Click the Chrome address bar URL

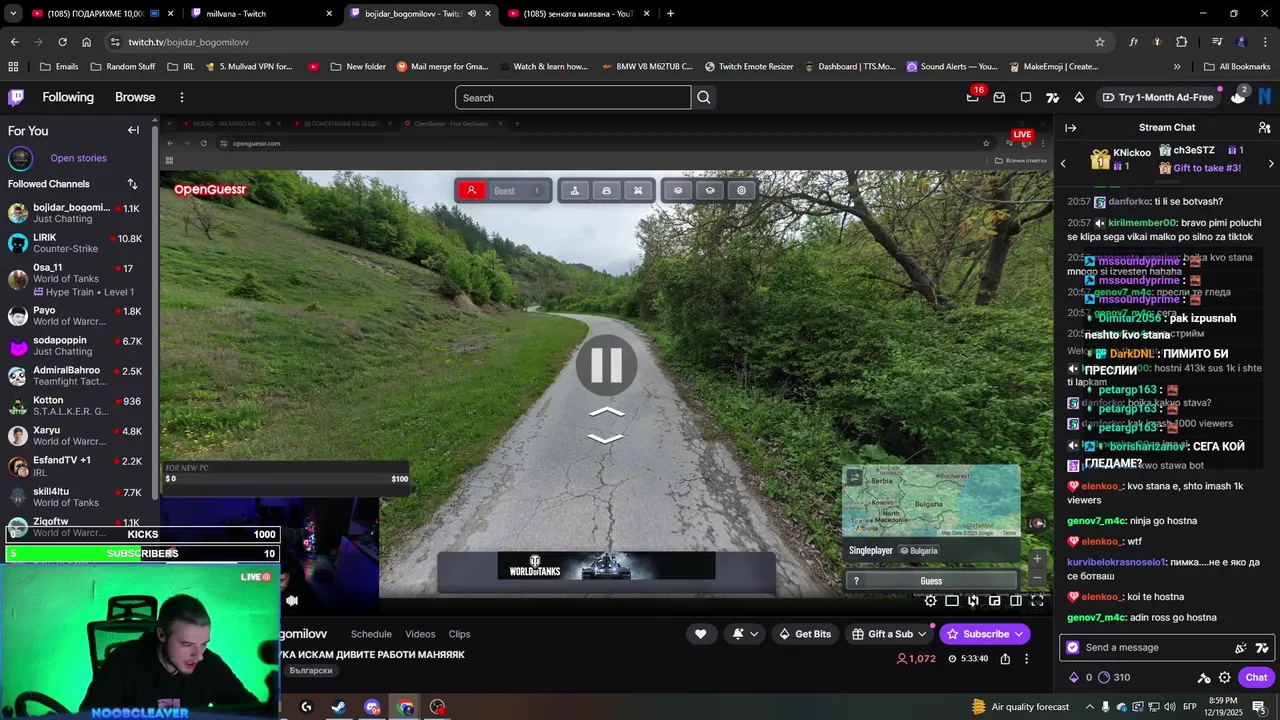click(188, 42)
